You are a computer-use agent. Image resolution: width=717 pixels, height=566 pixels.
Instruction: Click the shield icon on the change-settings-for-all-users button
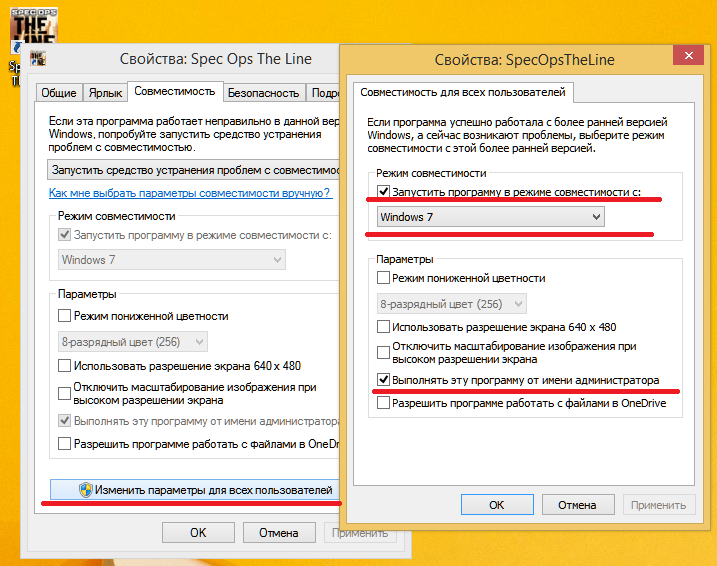point(86,490)
